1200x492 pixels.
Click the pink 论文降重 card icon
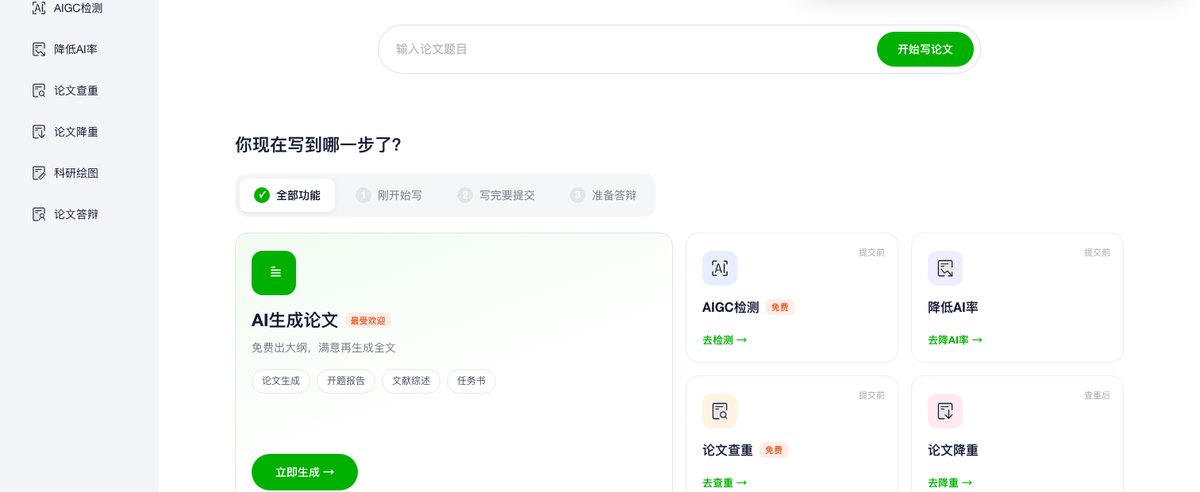945,410
